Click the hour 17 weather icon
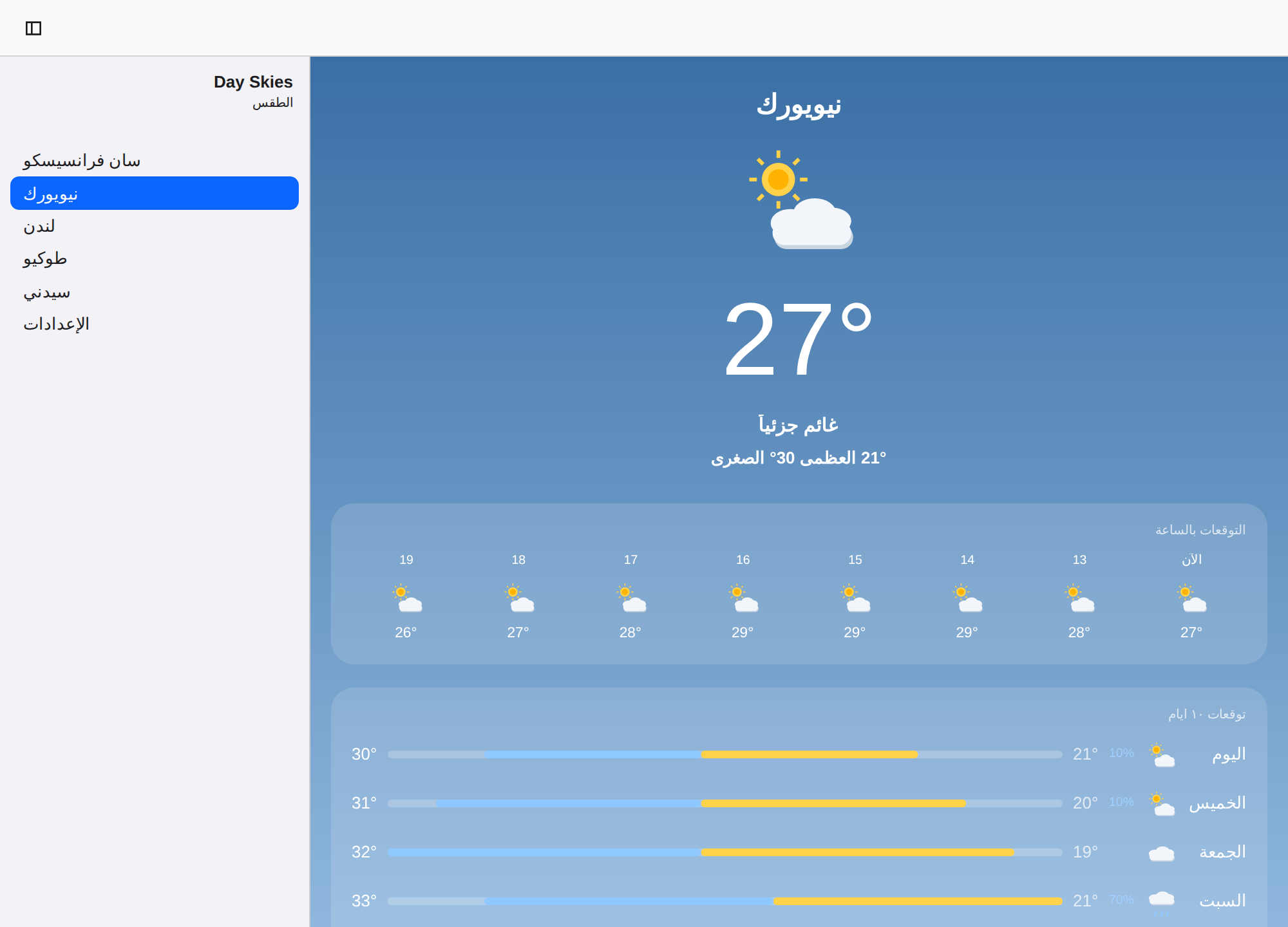The image size is (1288, 927). pos(631,598)
